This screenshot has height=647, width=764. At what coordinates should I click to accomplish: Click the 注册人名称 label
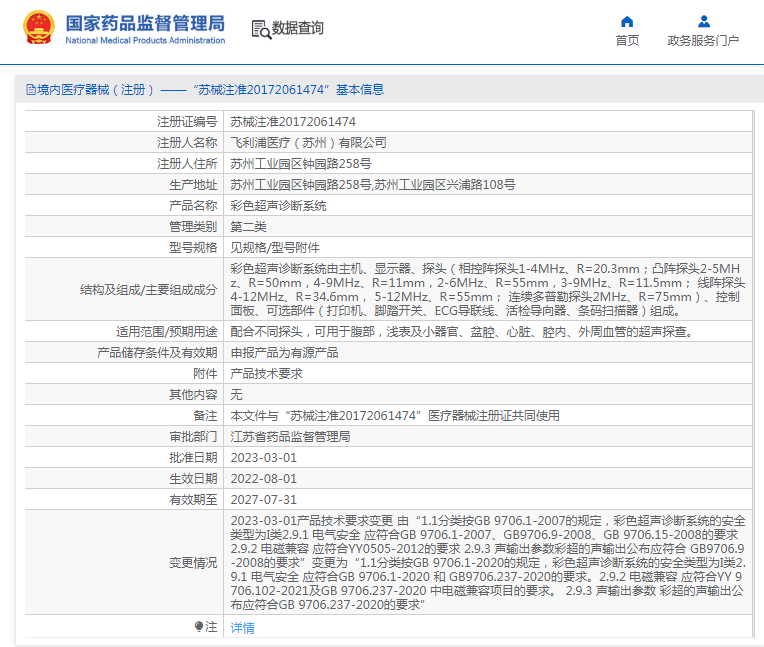[x=187, y=143]
